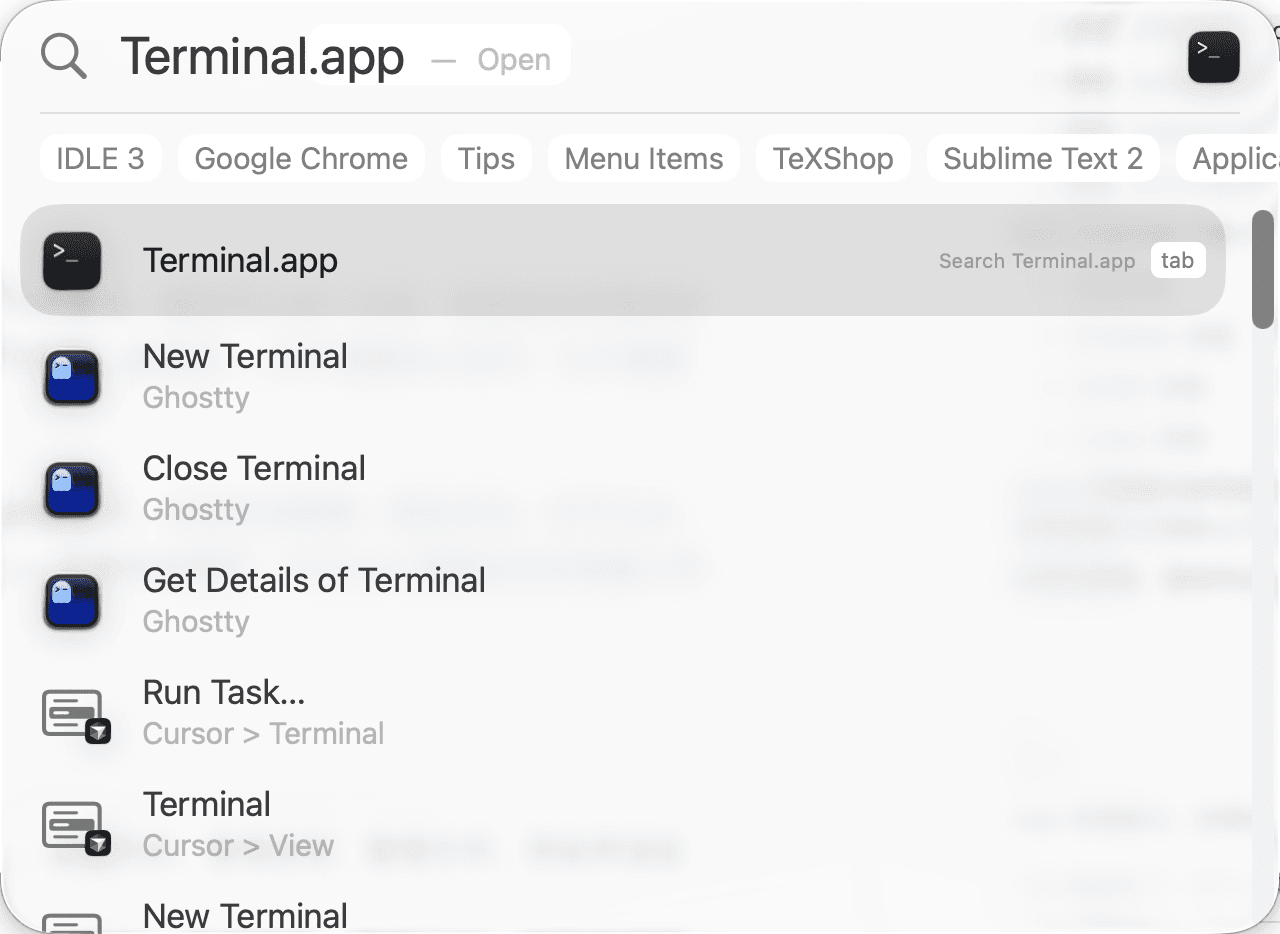Screen dimensions: 1280x934
Task: Run the Cursor Run Task command
Action: [x=222, y=691]
